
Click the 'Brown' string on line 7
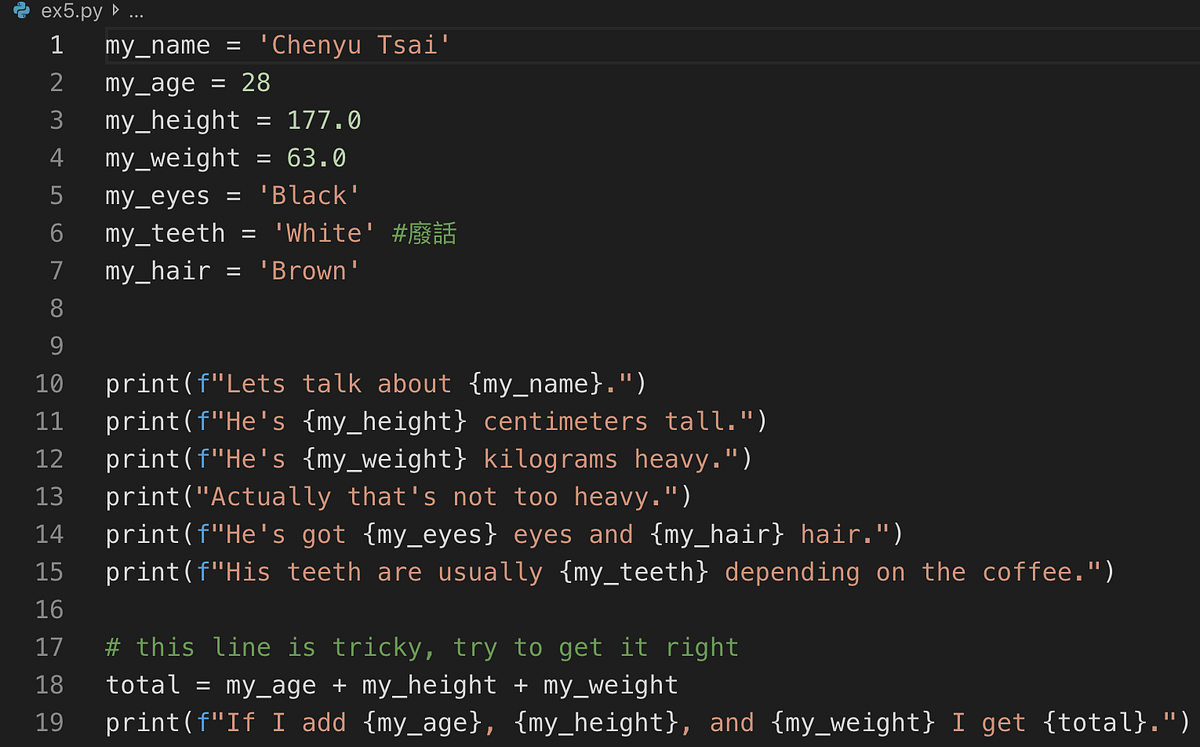coord(309,270)
